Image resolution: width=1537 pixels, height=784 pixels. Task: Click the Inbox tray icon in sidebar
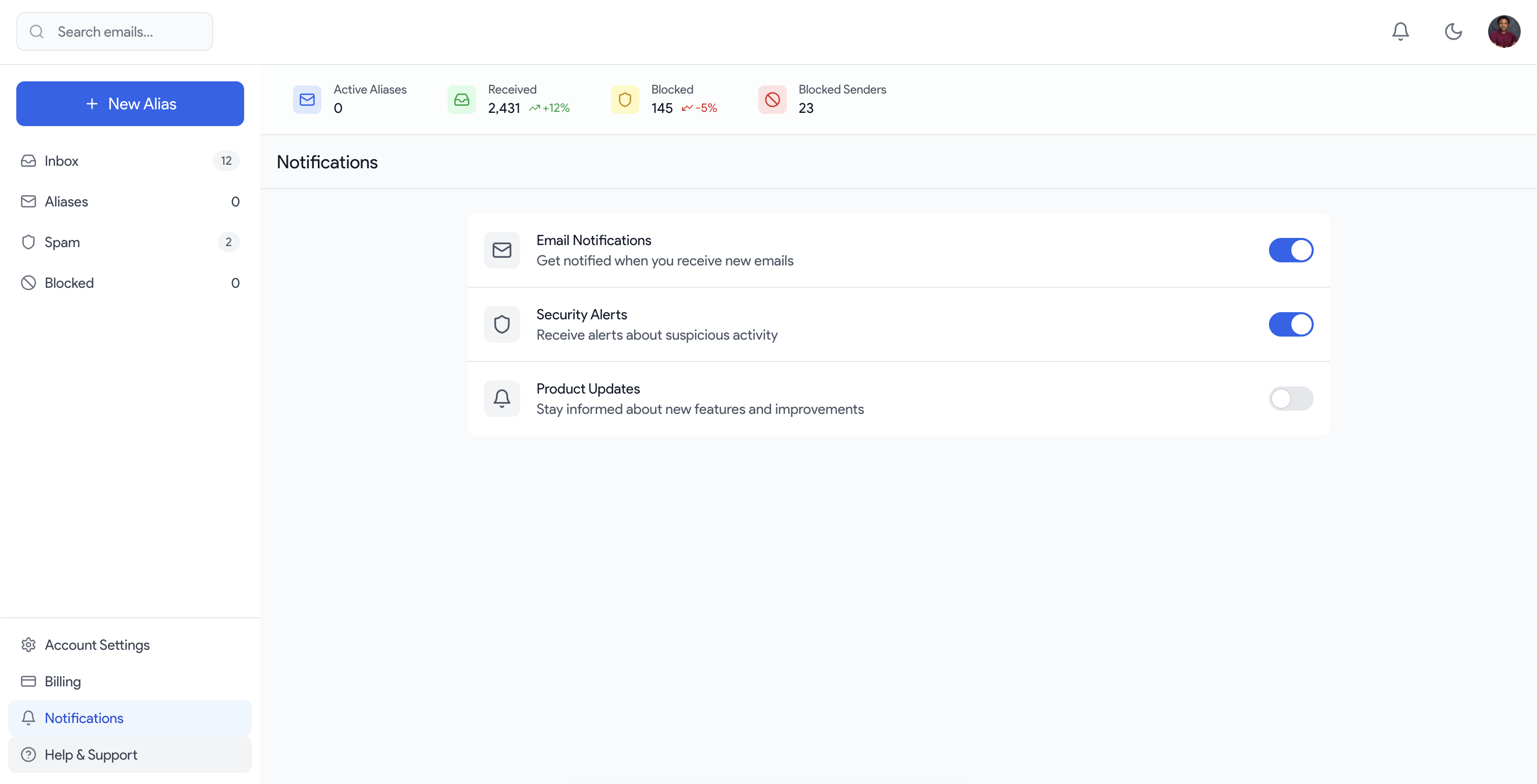[x=28, y=161]
